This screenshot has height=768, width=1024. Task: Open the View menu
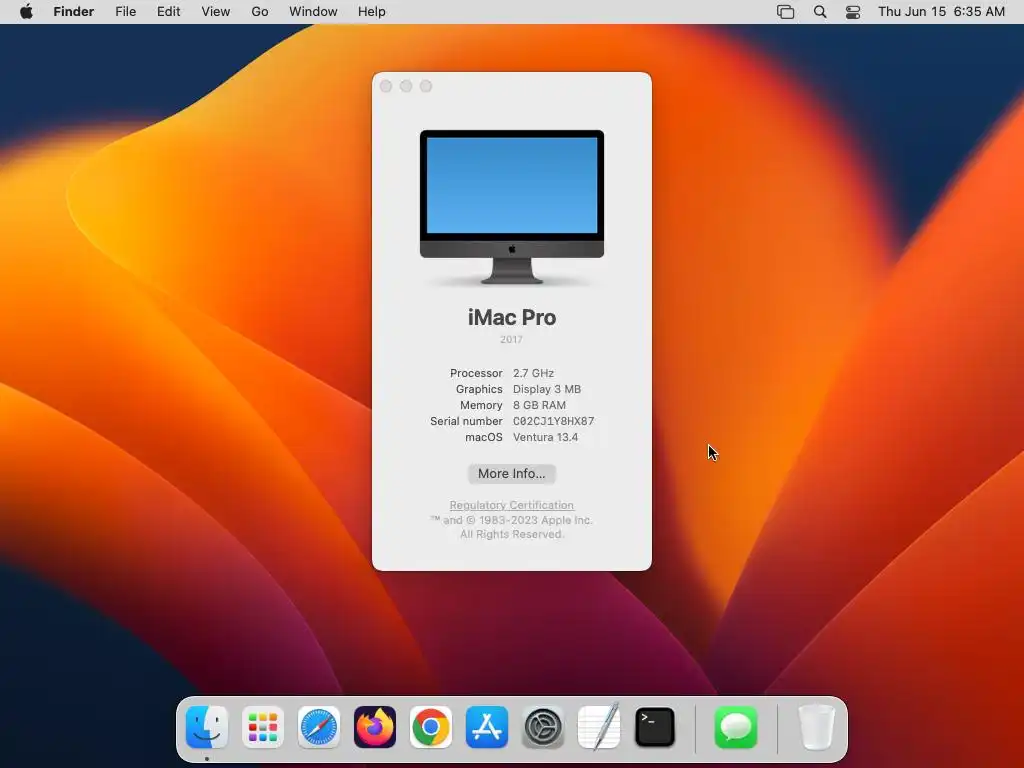pos(216,12)
